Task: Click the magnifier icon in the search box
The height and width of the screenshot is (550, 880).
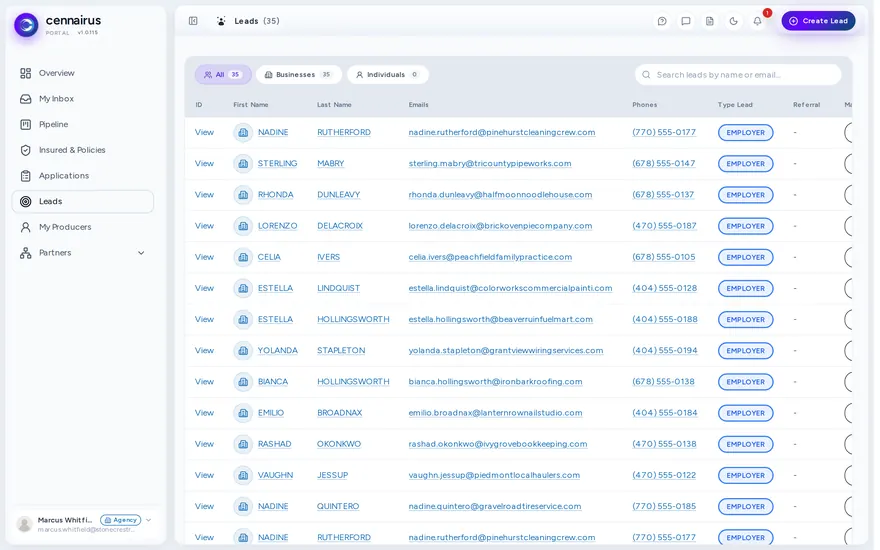Action: [x=647, y=75]
